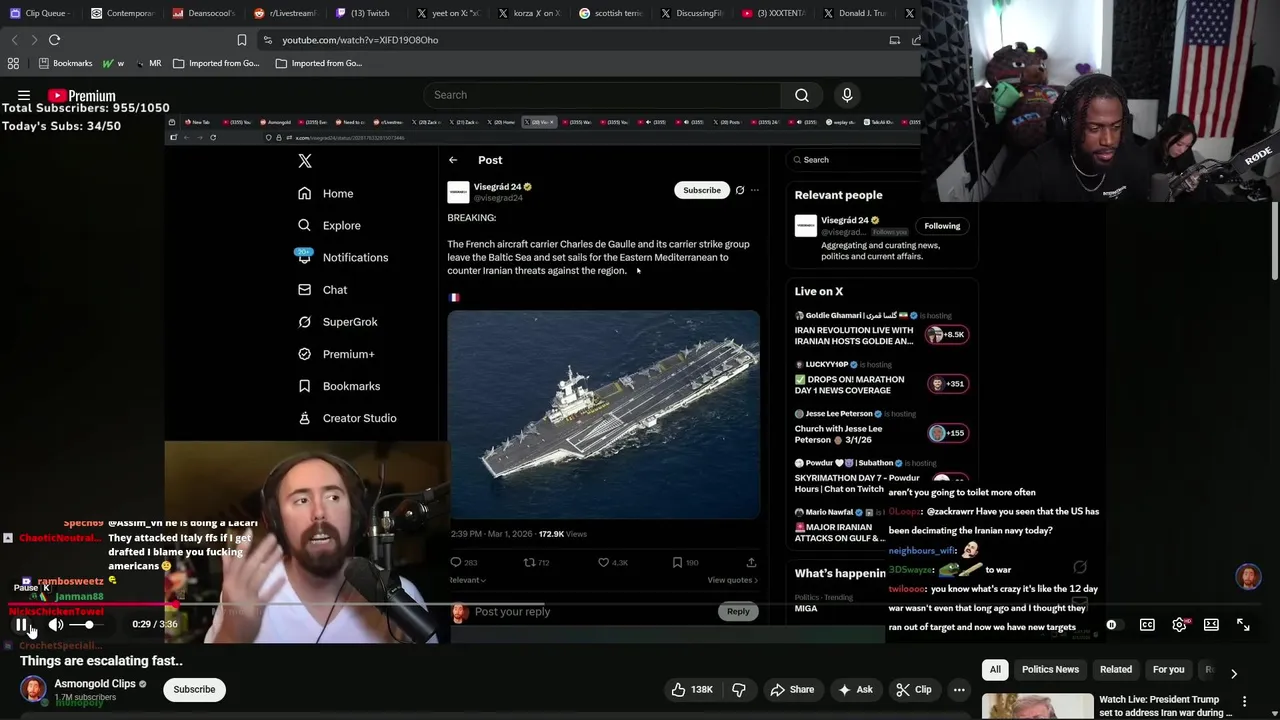1280x720 pixels.
Task: Click Premium+ nav item inside video
Action: tap(336, 354)
